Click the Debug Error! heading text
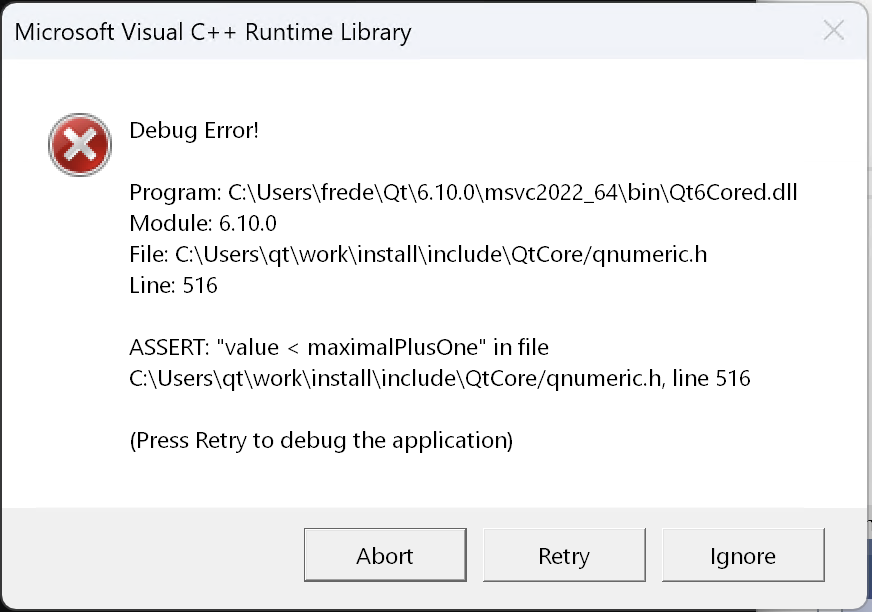Screen dimensions: 872x612 tap(194, 131)
